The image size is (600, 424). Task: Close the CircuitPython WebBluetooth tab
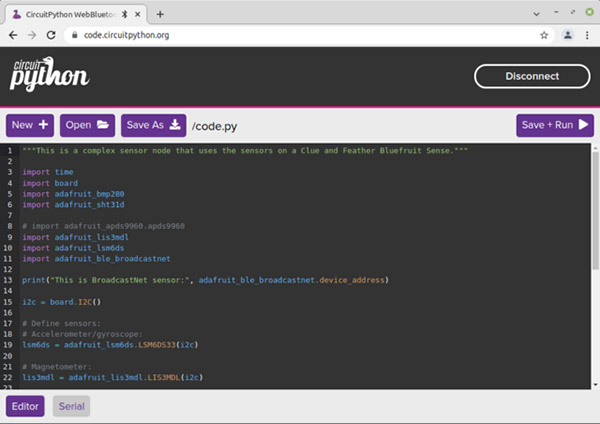pos(138,14)
